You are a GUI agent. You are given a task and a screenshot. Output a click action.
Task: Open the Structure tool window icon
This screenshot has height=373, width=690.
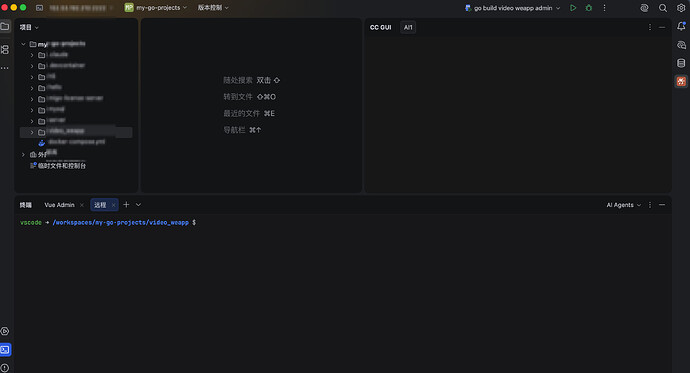pos(5,49)
